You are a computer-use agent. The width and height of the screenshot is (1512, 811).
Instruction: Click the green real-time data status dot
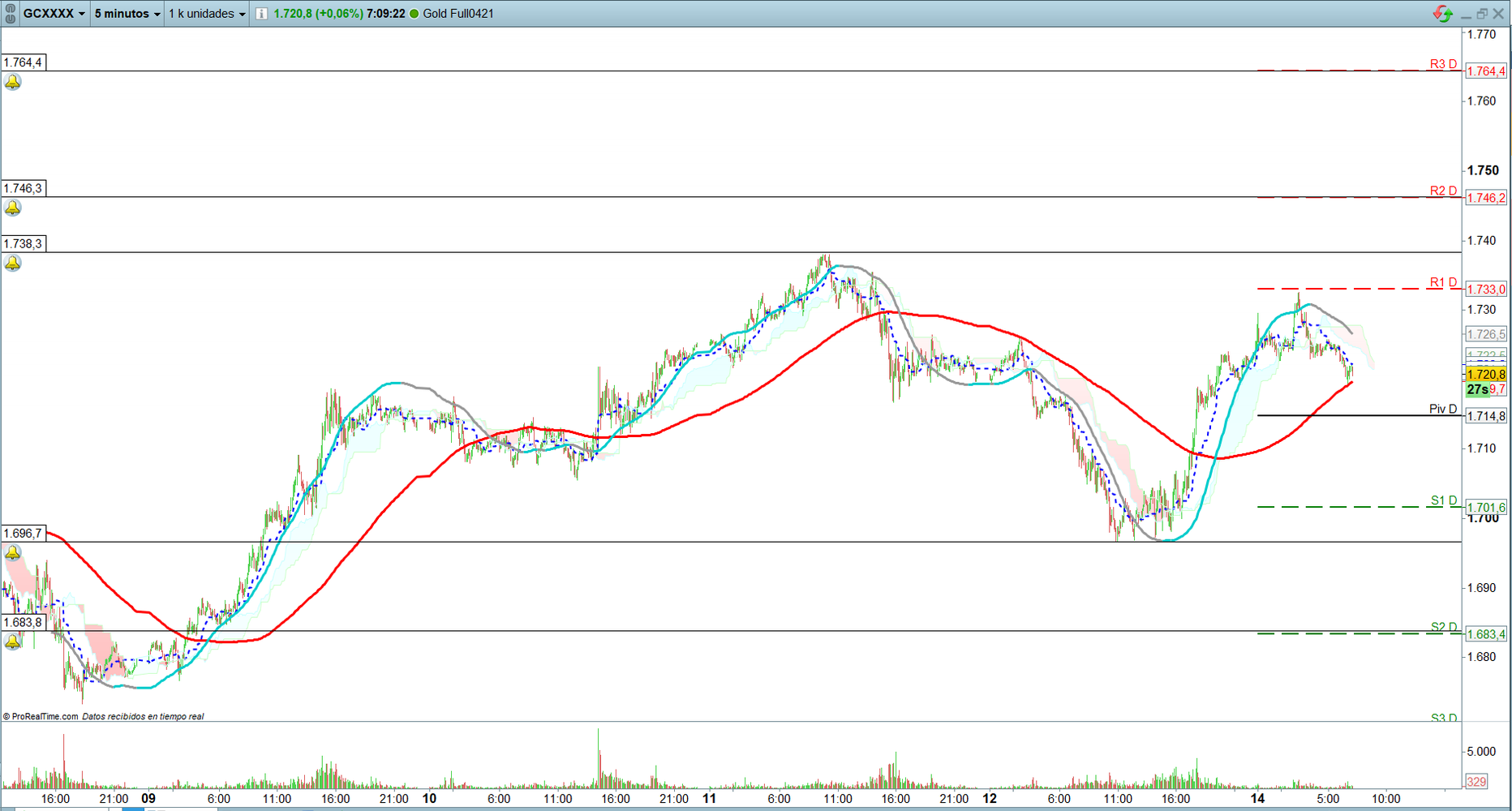tap(415, 14)
